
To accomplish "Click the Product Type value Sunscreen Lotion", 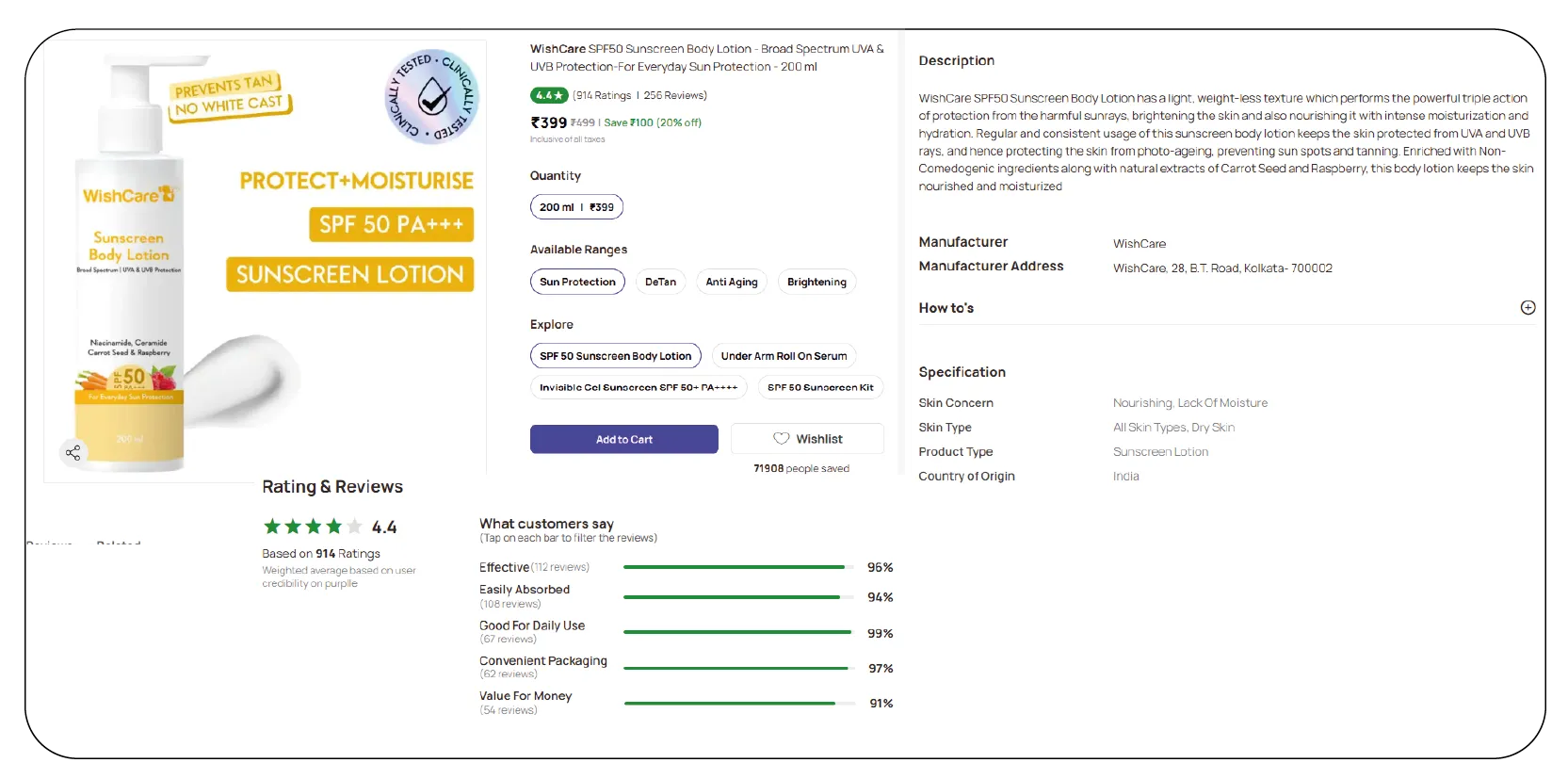I will pyautogui.click(x=1160, y=452).
